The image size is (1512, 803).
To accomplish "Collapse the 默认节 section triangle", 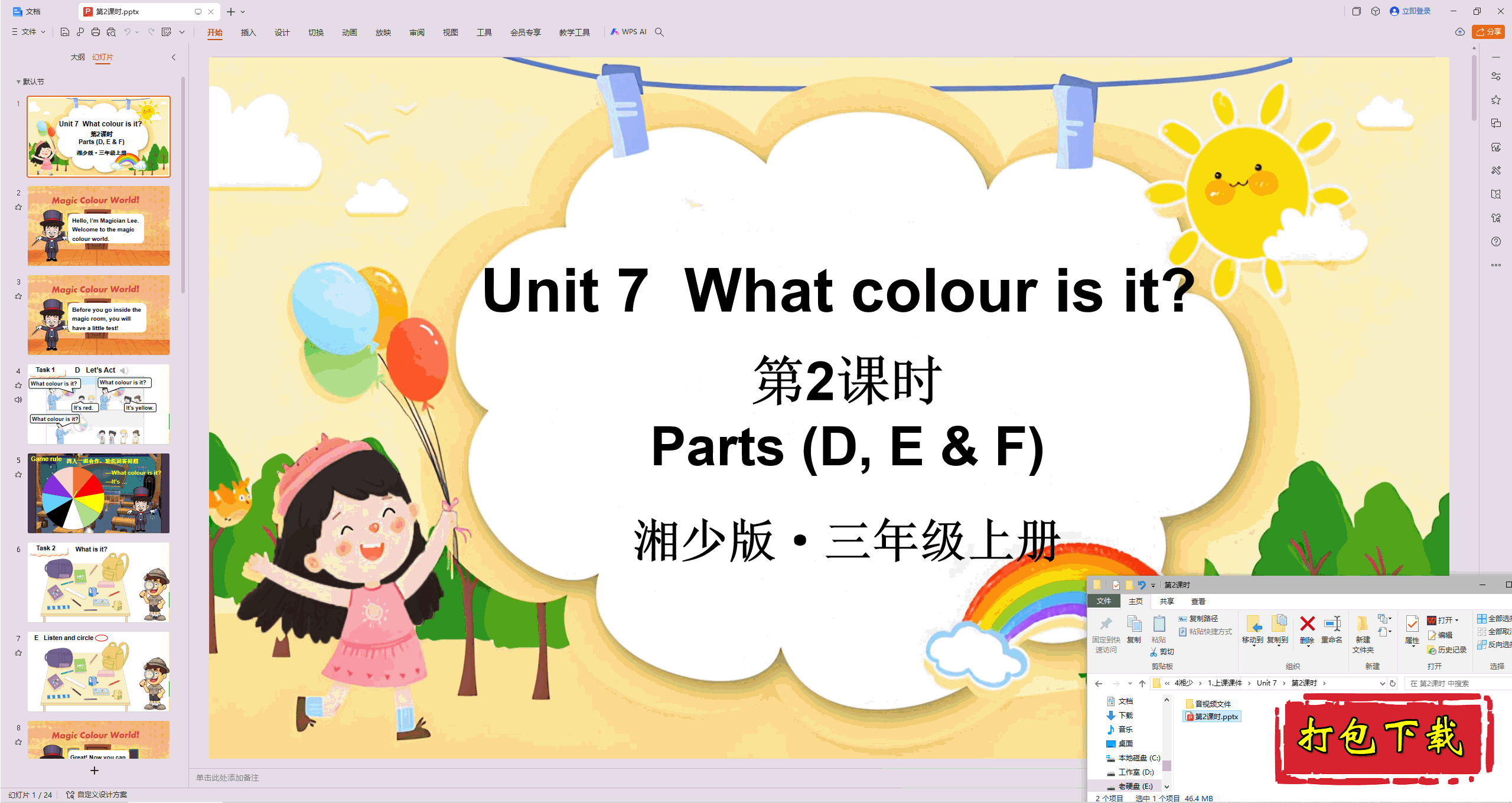I will click(x=18, y=82).
